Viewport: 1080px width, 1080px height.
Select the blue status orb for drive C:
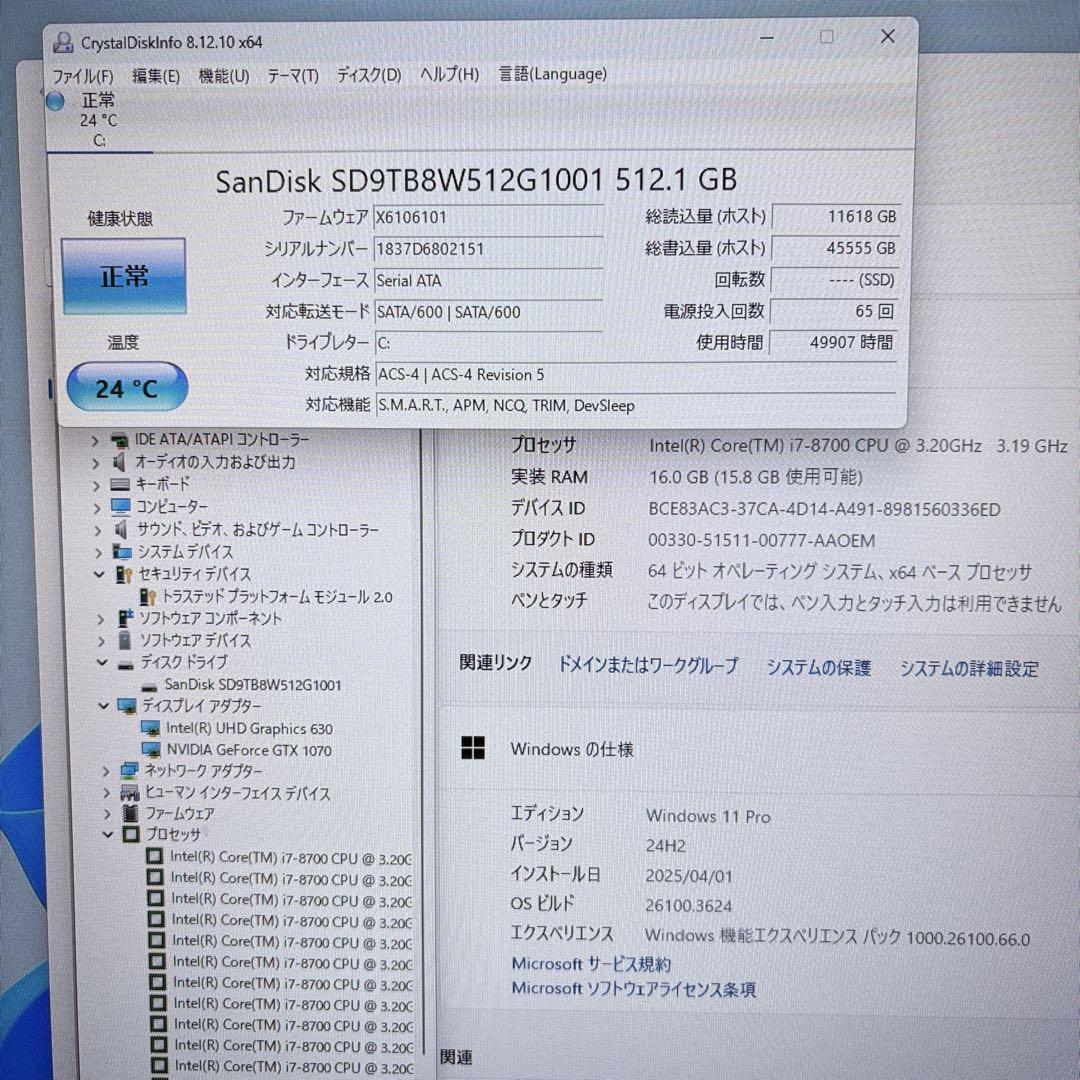click(x=55, y=101)
